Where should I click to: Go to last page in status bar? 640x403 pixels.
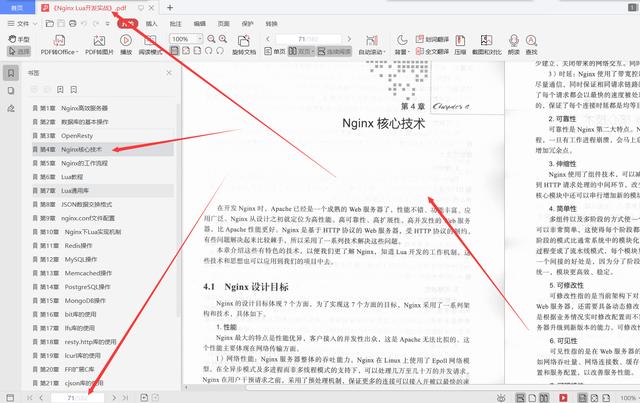point(125,397)
